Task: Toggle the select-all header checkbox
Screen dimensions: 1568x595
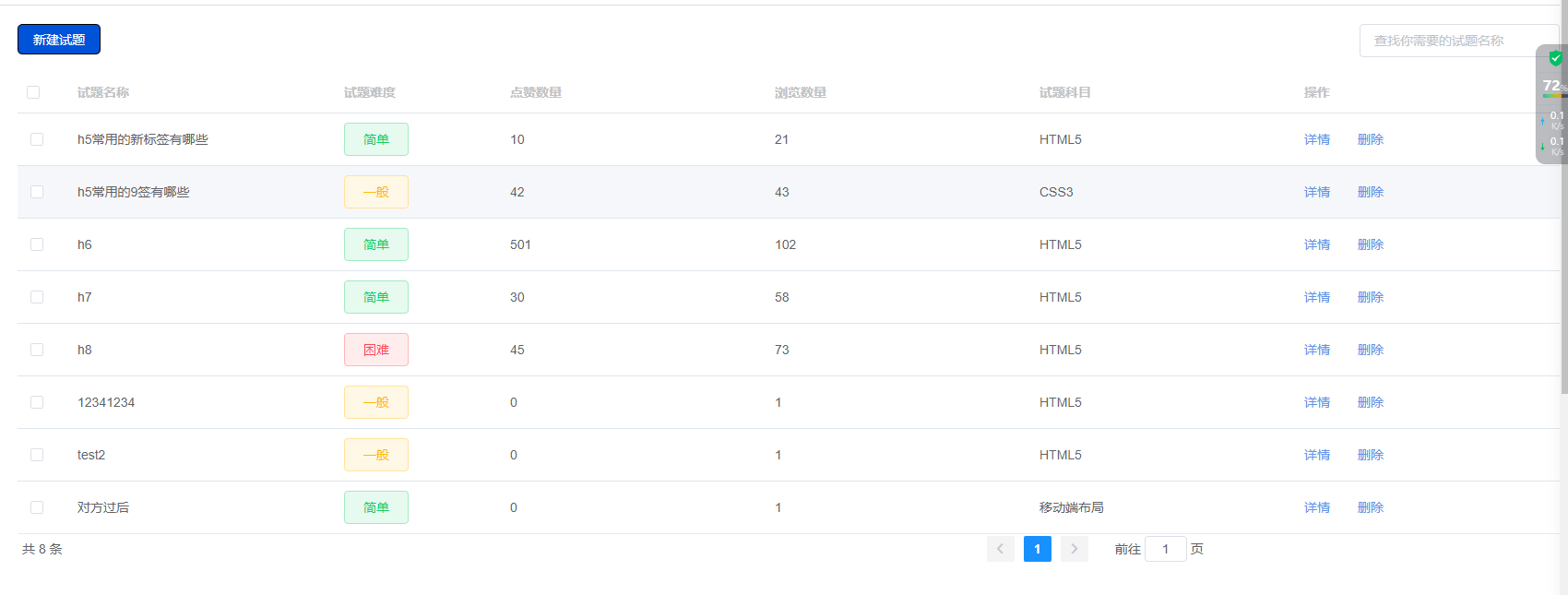Action: coord(33,92)
